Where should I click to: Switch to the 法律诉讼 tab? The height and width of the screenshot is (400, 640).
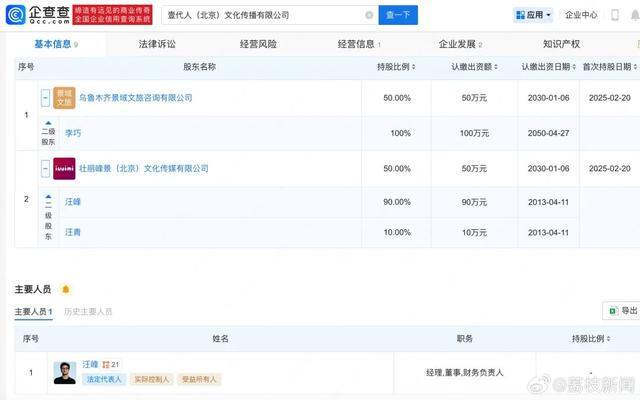coord(158,44)
